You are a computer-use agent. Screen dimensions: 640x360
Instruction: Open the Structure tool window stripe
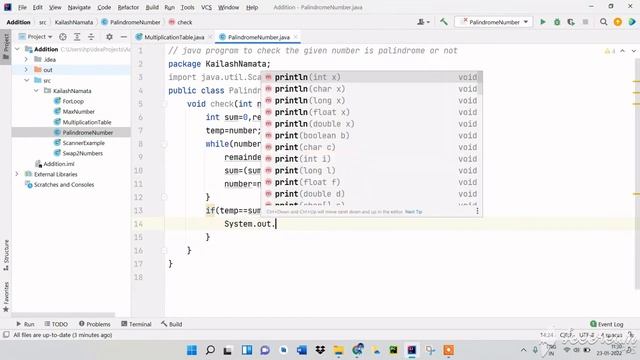click(6, 255)
